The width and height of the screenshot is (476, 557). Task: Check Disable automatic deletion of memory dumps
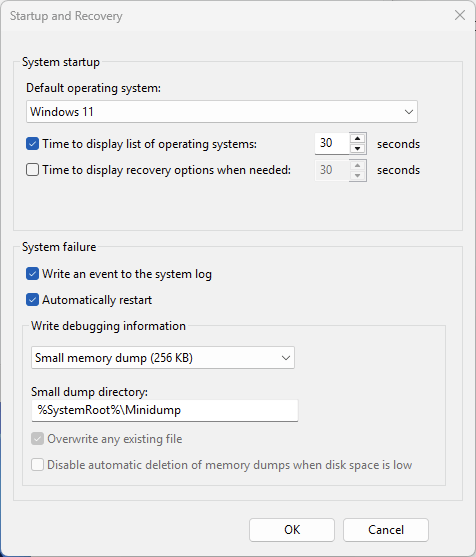point(37,465)
